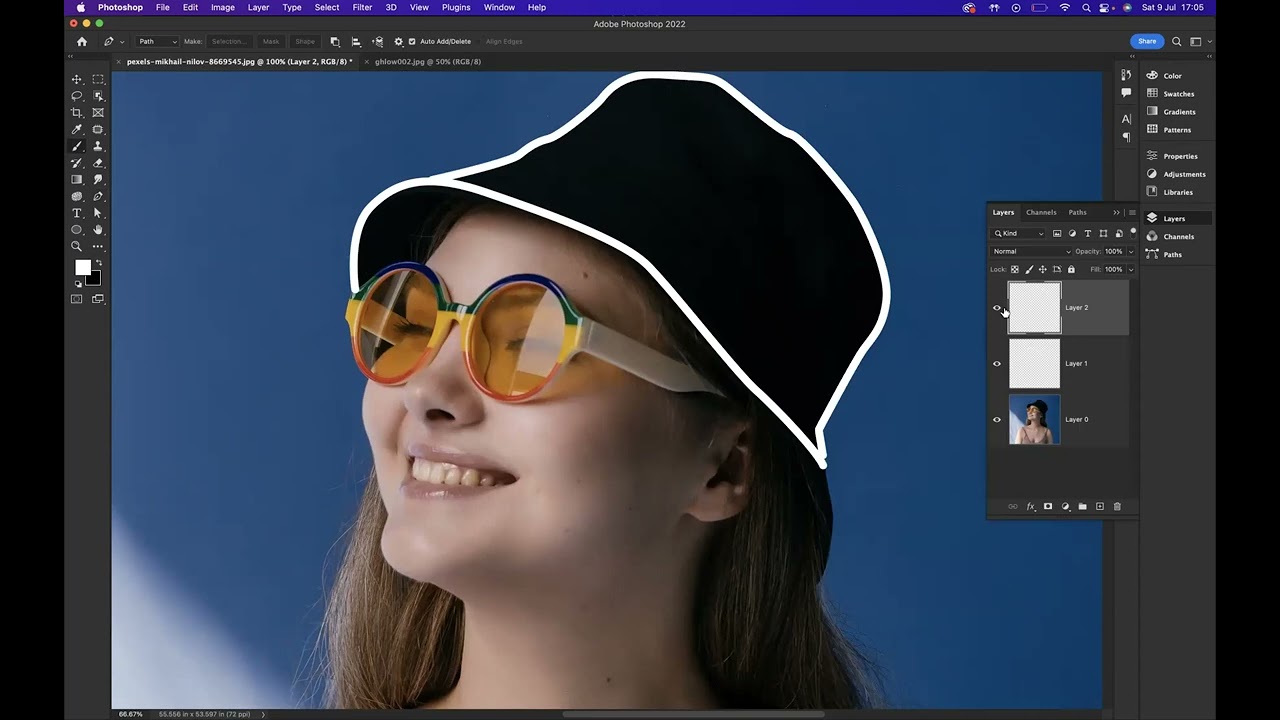Select the Move tool

point(77,79)
